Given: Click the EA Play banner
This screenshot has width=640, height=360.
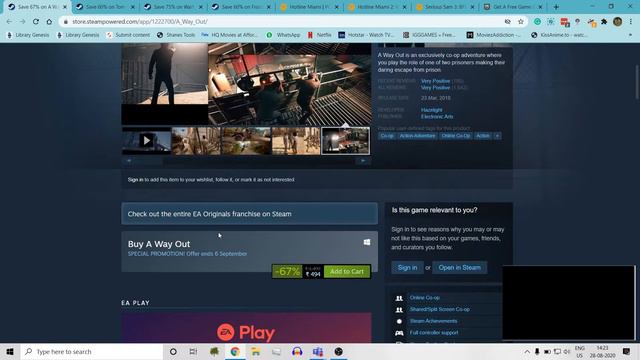Looking at the screenshot, I should pos(247,328).
